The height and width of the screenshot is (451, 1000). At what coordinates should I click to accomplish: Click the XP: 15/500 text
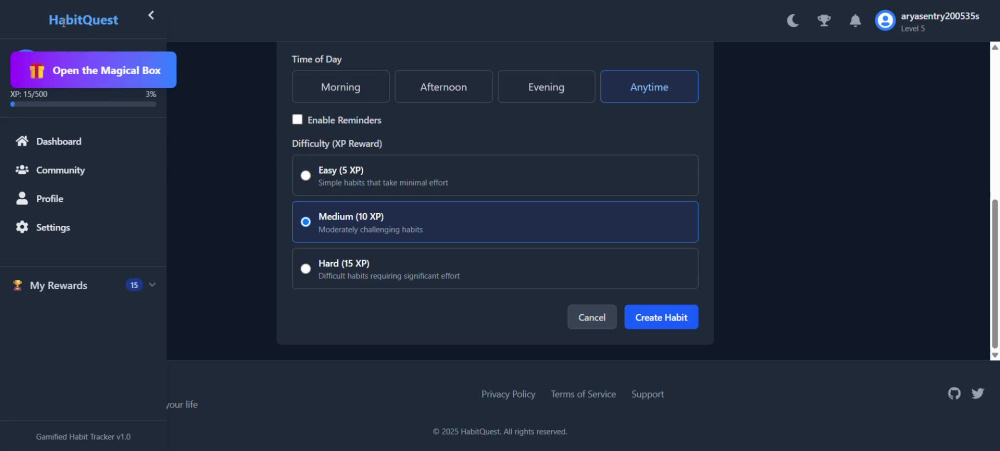click(29, 94)
